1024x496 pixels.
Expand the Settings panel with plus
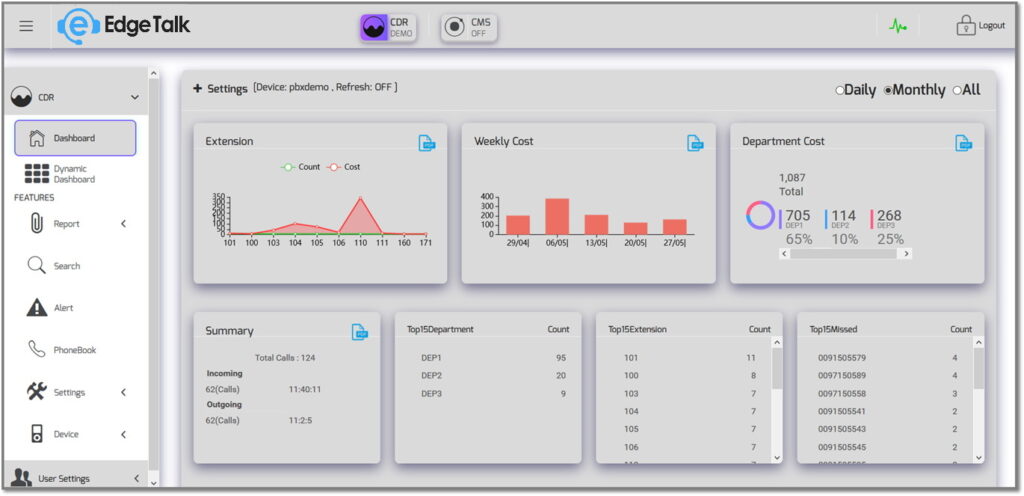(198, 89)
